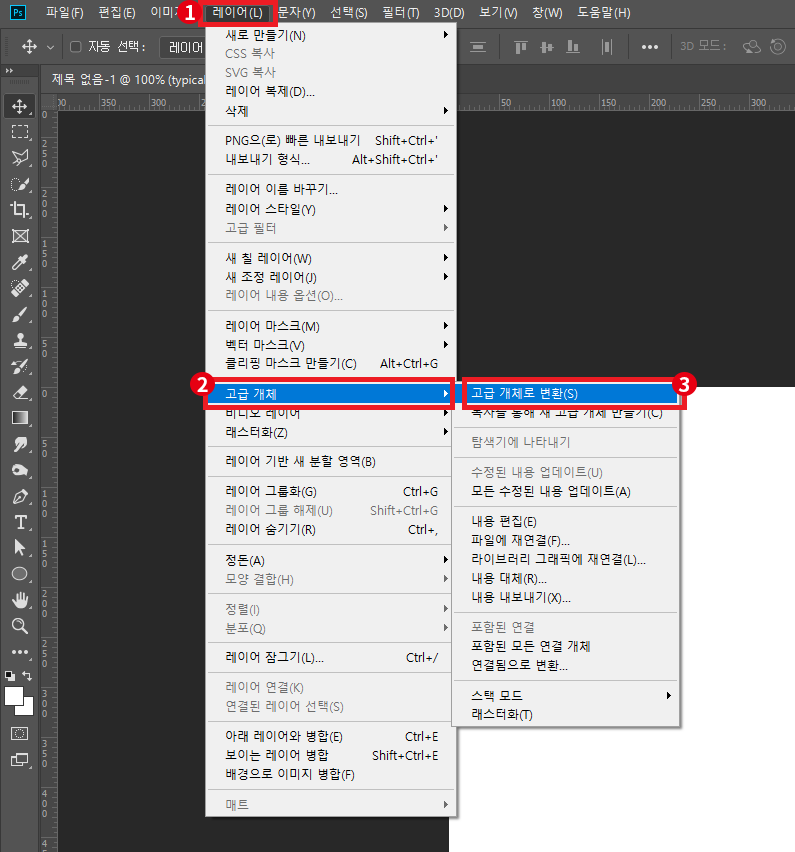
Task: Expand the 스택 모드 submenu
Action: pos(566,696)
